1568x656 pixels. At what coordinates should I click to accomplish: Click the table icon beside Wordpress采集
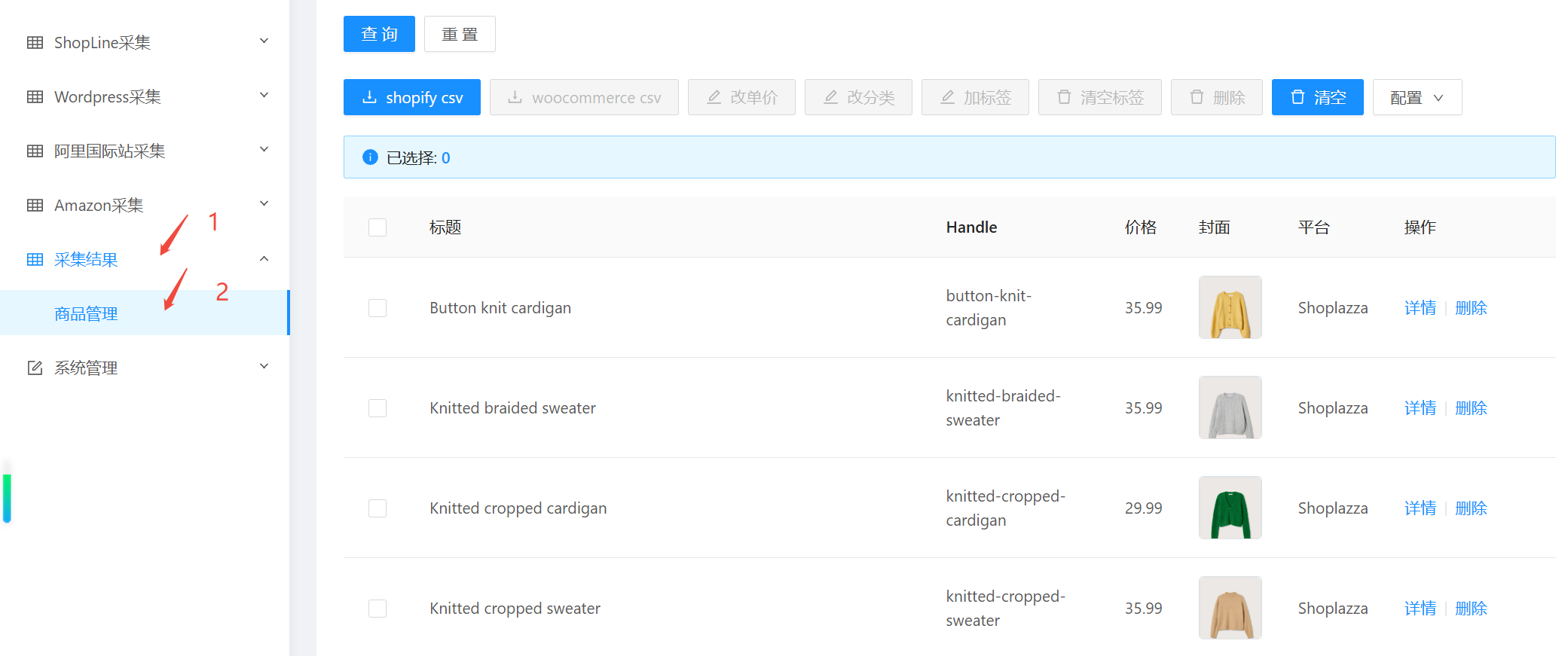tap(35, 96)
